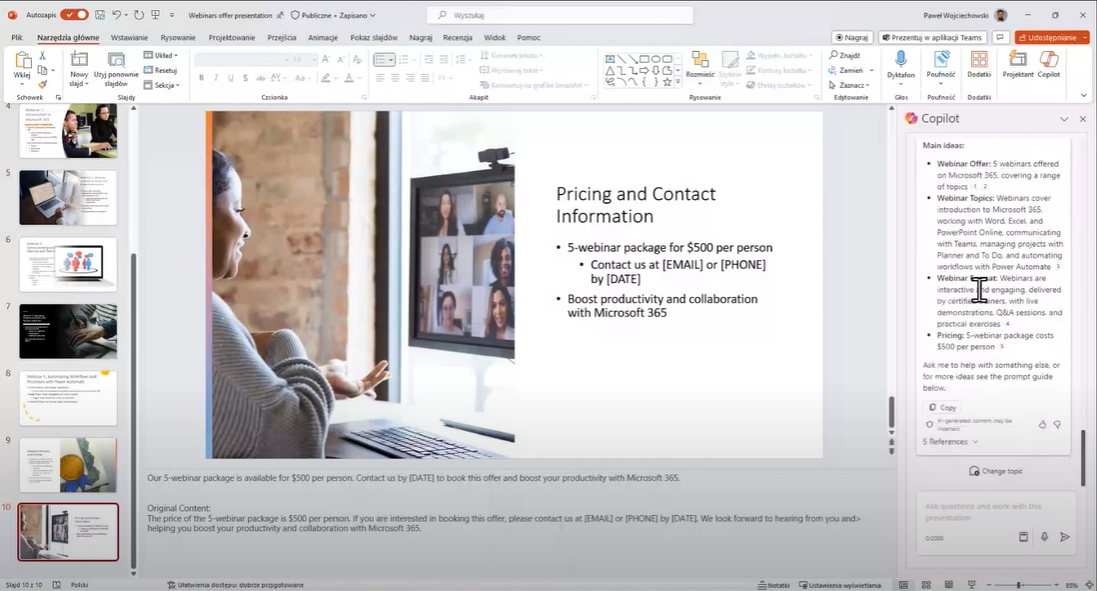Click the Wklej paste icon
This screenshot has height=591, width=1097.
tap(22, 61)
